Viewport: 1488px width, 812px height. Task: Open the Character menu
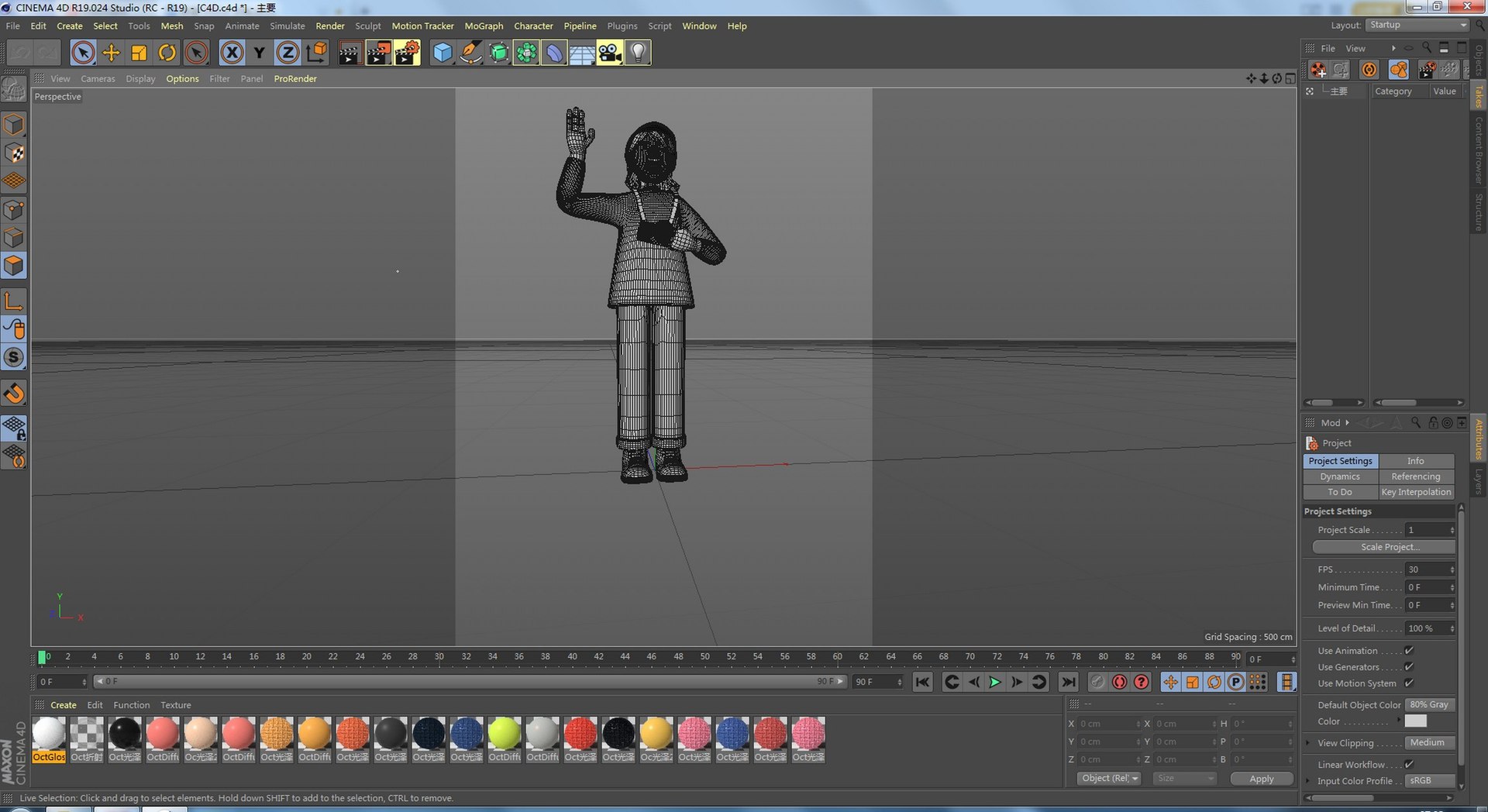pyautogui.click(x=533, y=26)
